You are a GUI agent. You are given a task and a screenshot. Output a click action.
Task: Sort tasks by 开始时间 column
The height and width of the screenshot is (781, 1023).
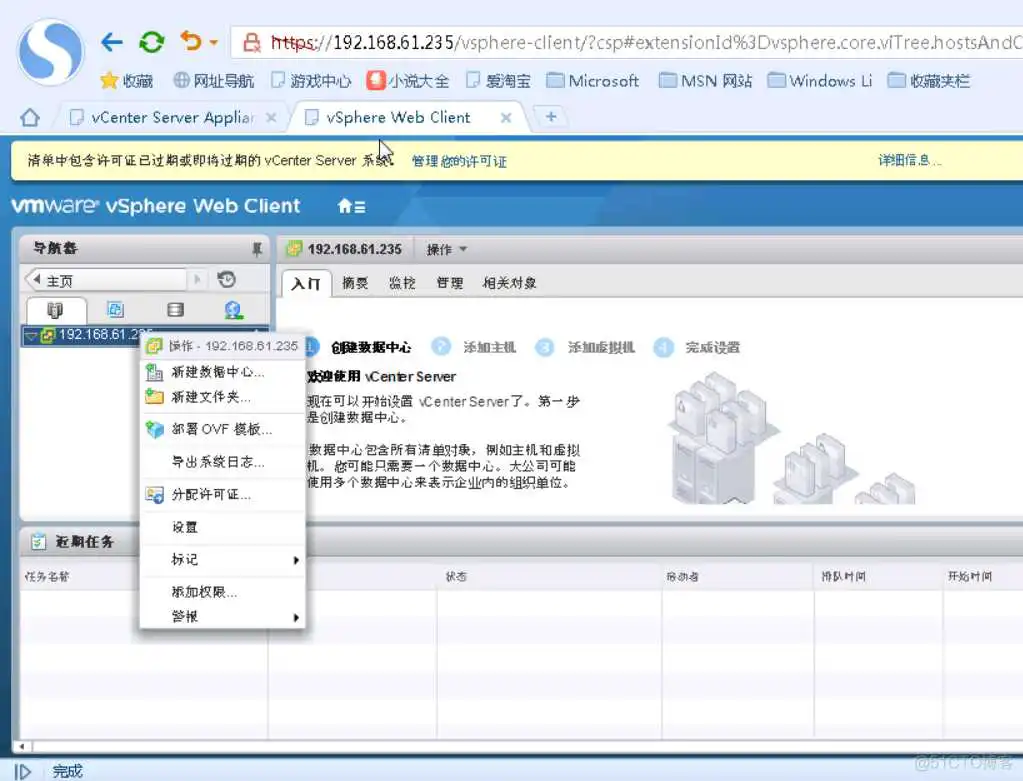[x=970, y=577]
